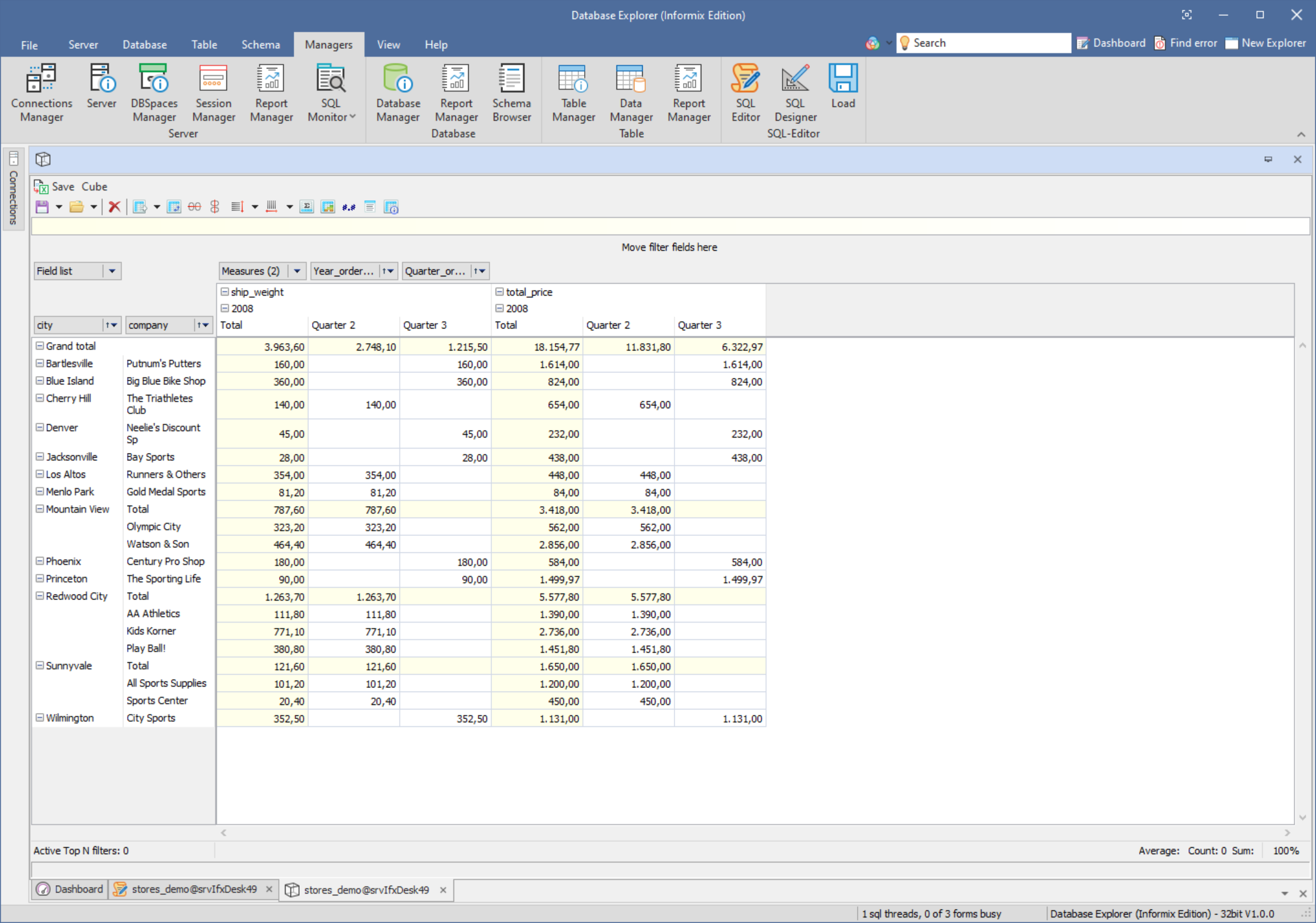1316x923 pixels.
Task: Click the sigma totals toolbar icon
Action: click(x=307, y=207)
